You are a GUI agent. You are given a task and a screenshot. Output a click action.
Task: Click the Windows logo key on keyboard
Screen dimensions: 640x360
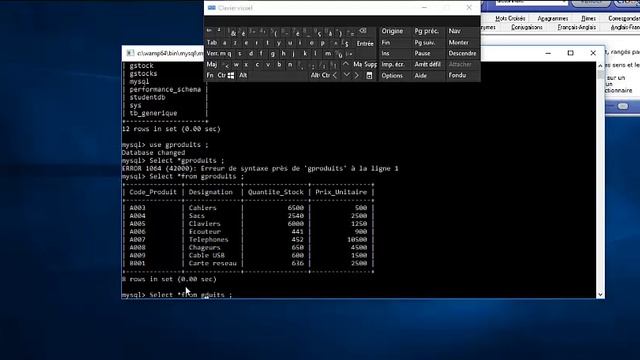coord(231,76)
